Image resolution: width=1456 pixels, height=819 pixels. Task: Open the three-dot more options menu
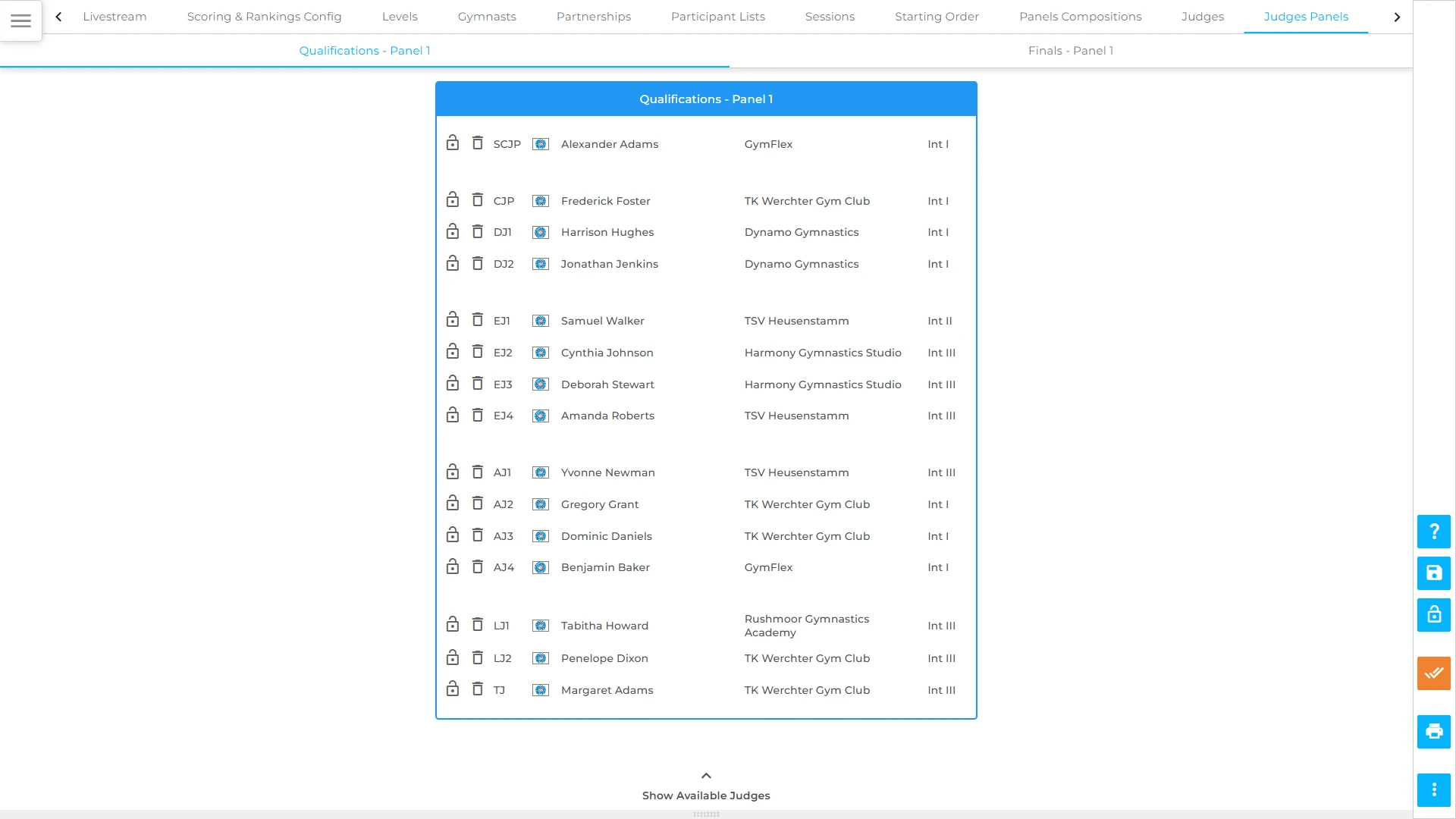click(1433, 790)
